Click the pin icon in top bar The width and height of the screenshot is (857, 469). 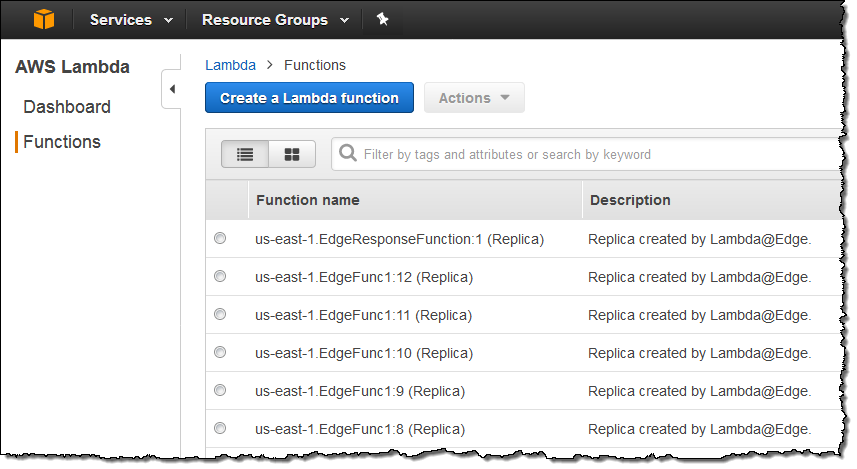tap(382, 20)
